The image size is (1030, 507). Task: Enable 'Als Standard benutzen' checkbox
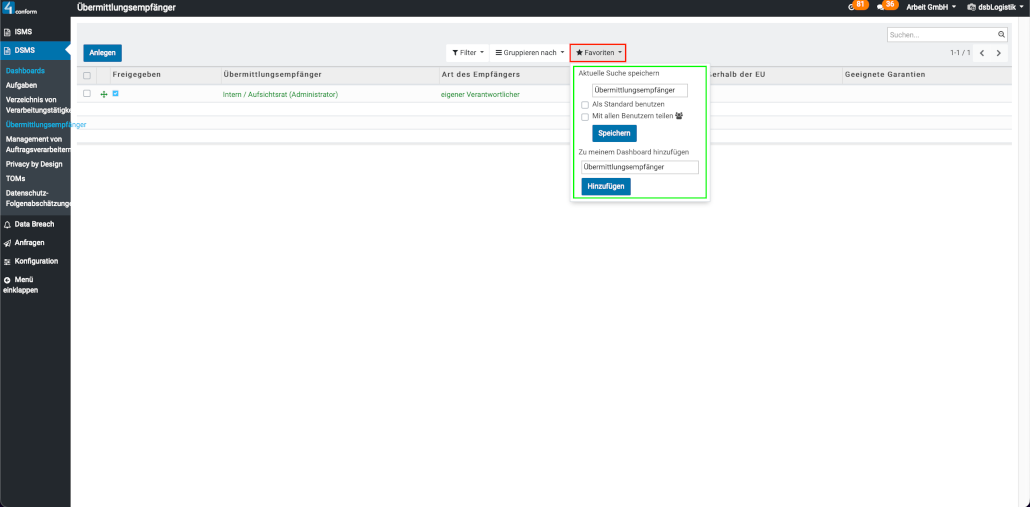point(585,104)
